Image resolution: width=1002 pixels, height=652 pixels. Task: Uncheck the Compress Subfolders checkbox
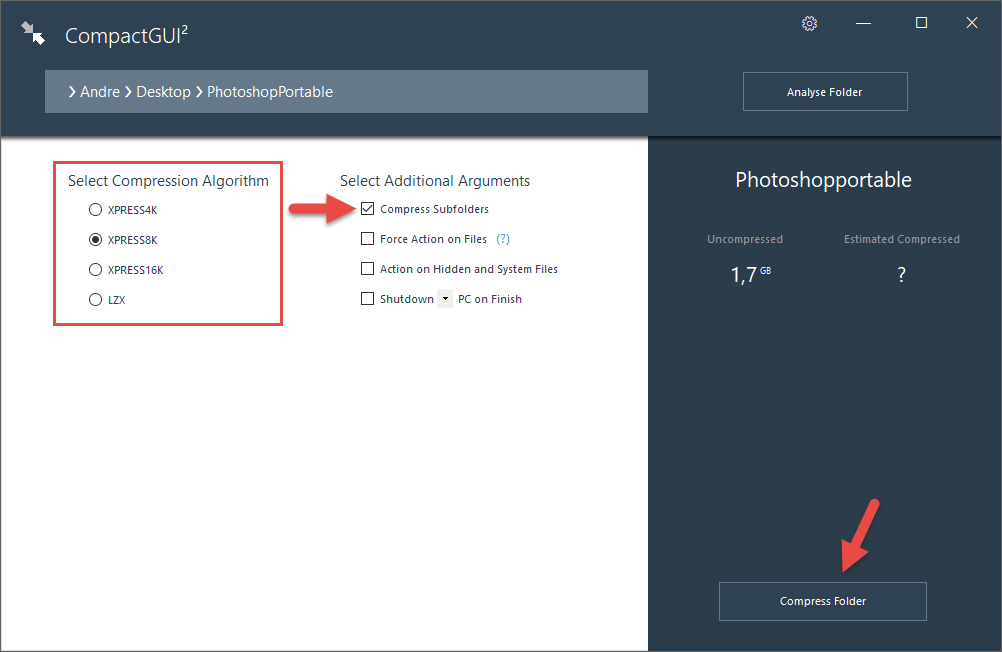[367, 209]
